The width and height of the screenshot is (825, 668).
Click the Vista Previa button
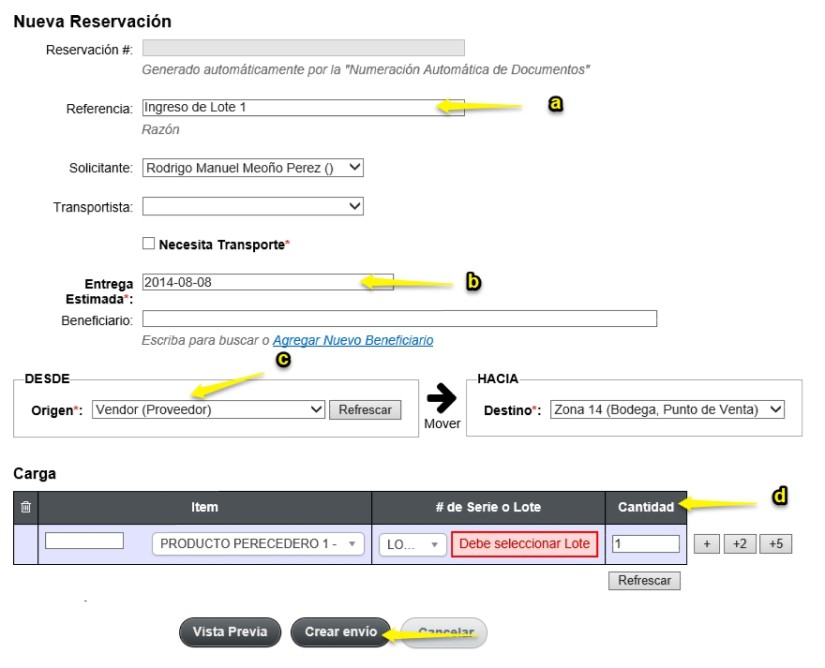click(x=230, y=632)
